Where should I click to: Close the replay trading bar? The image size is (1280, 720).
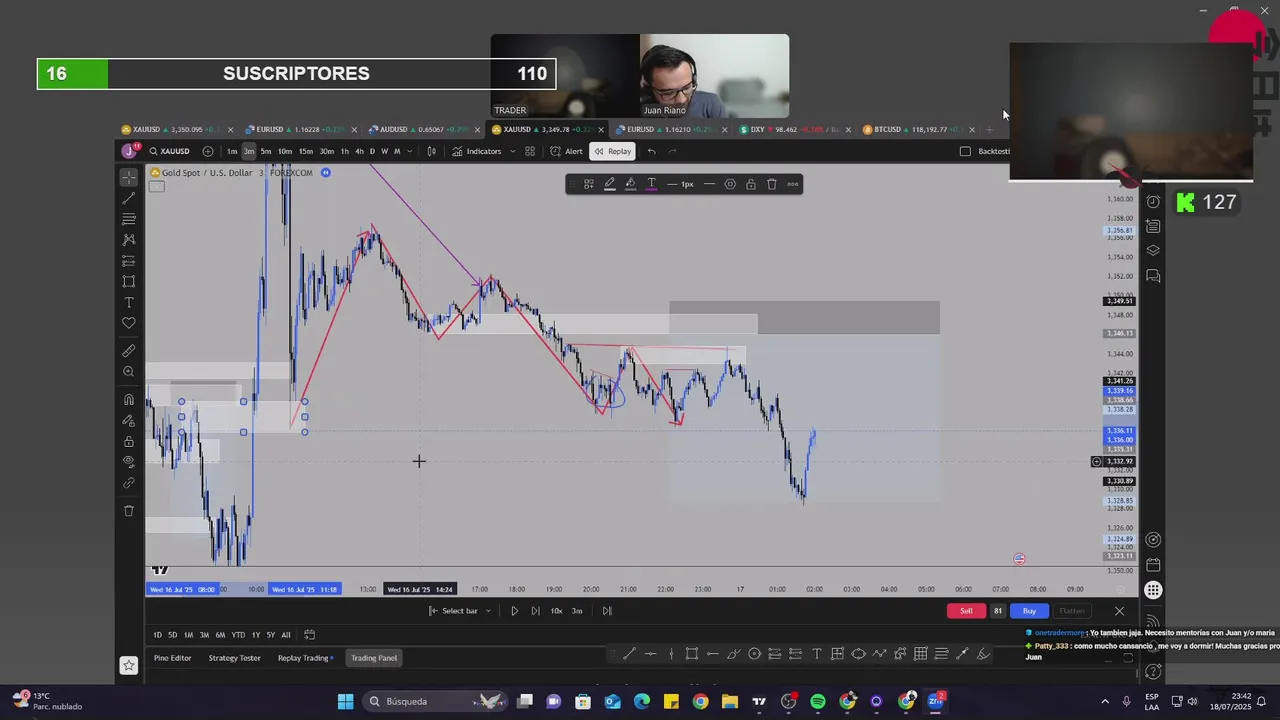[1119, 611]
